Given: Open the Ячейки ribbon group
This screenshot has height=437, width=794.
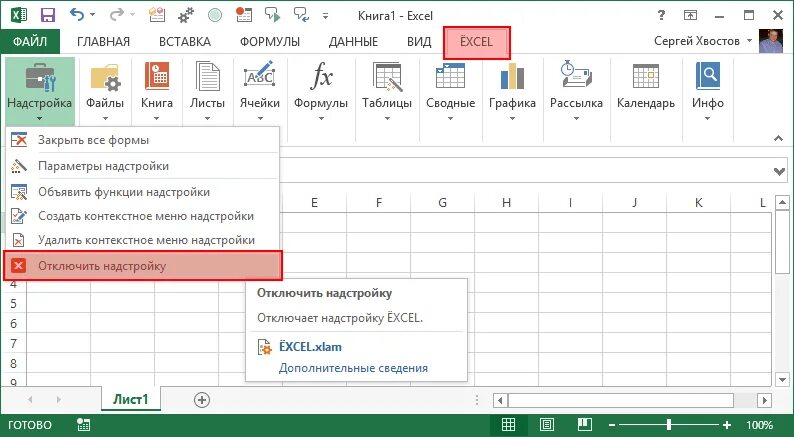Looking at the screenshot, I should click(260, 91).
